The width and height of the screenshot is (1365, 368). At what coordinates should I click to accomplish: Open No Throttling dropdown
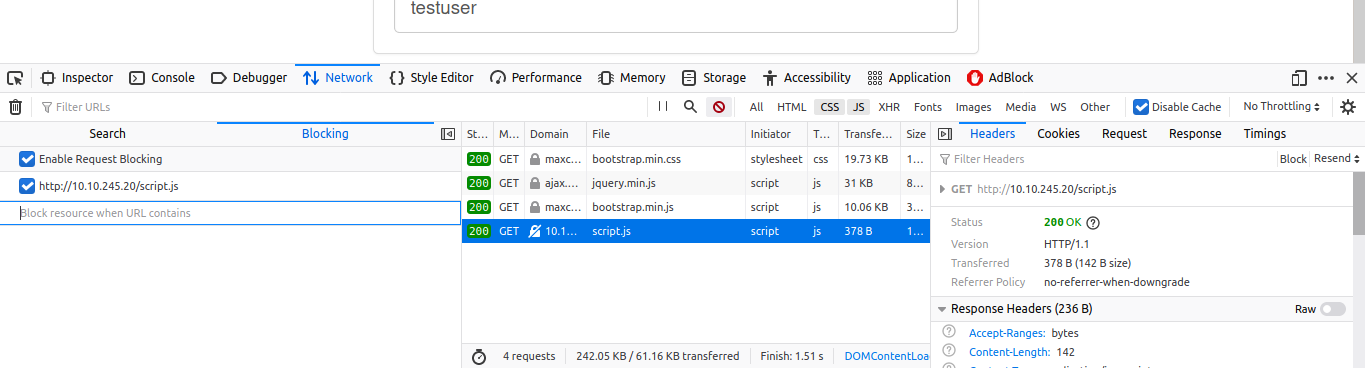[1282, 107]
